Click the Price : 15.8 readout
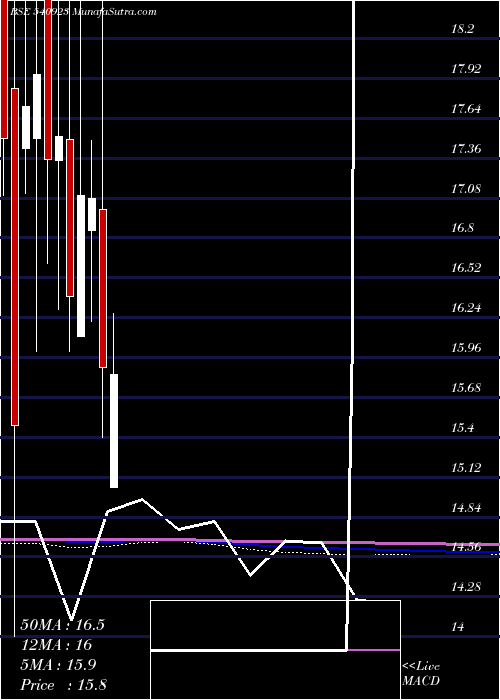Viewport: 500px width, 700px height. [63, 685]
